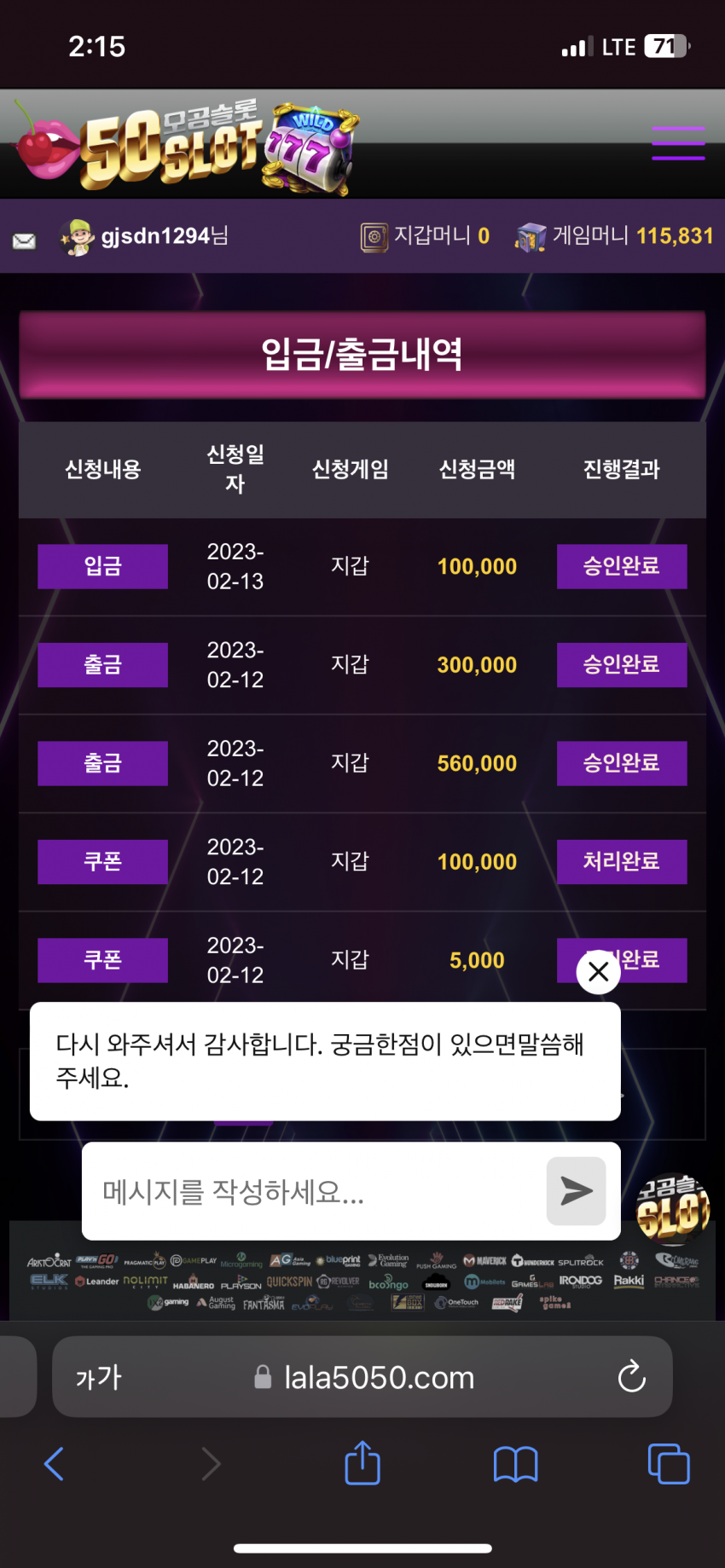Image resolution: width=725 pixels, height=1568 pixels.
Task: Open the envelope messages icon
Action: tap(24, 241)
